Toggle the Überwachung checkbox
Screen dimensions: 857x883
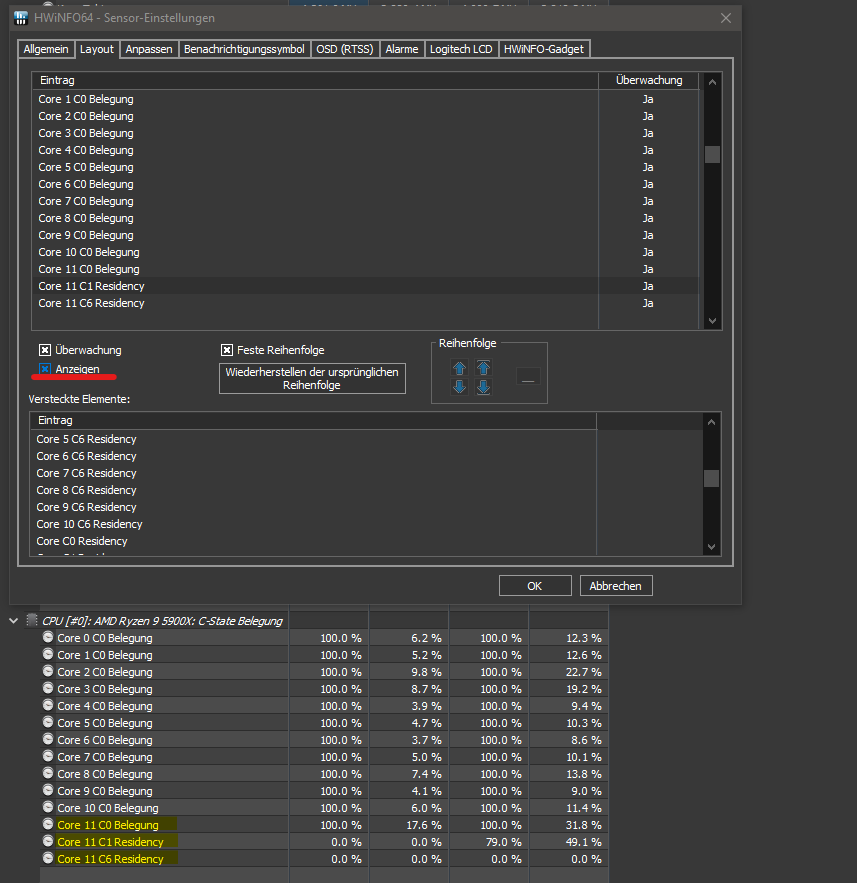(45, 350)
